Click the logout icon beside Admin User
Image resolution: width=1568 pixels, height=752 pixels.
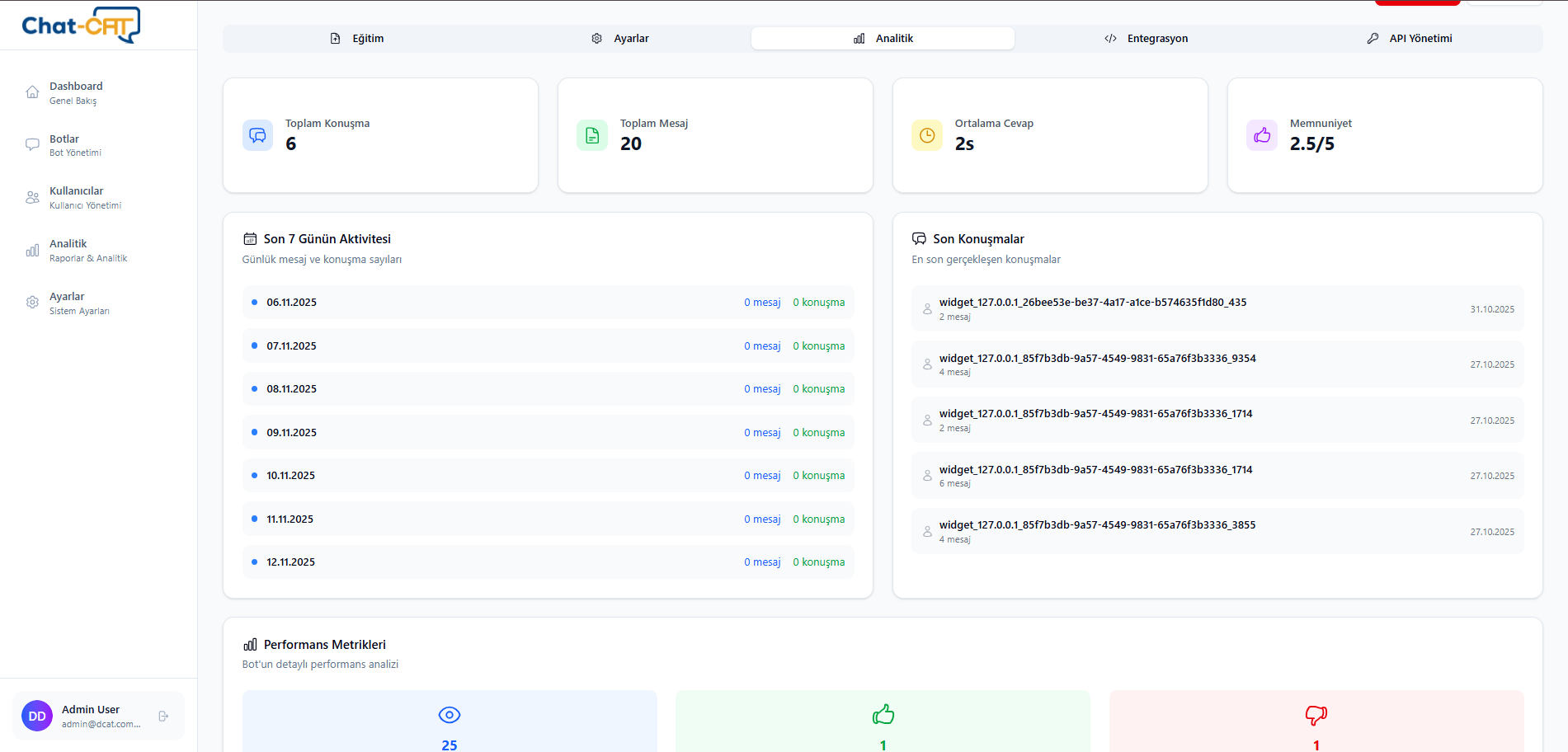point(163,717)
